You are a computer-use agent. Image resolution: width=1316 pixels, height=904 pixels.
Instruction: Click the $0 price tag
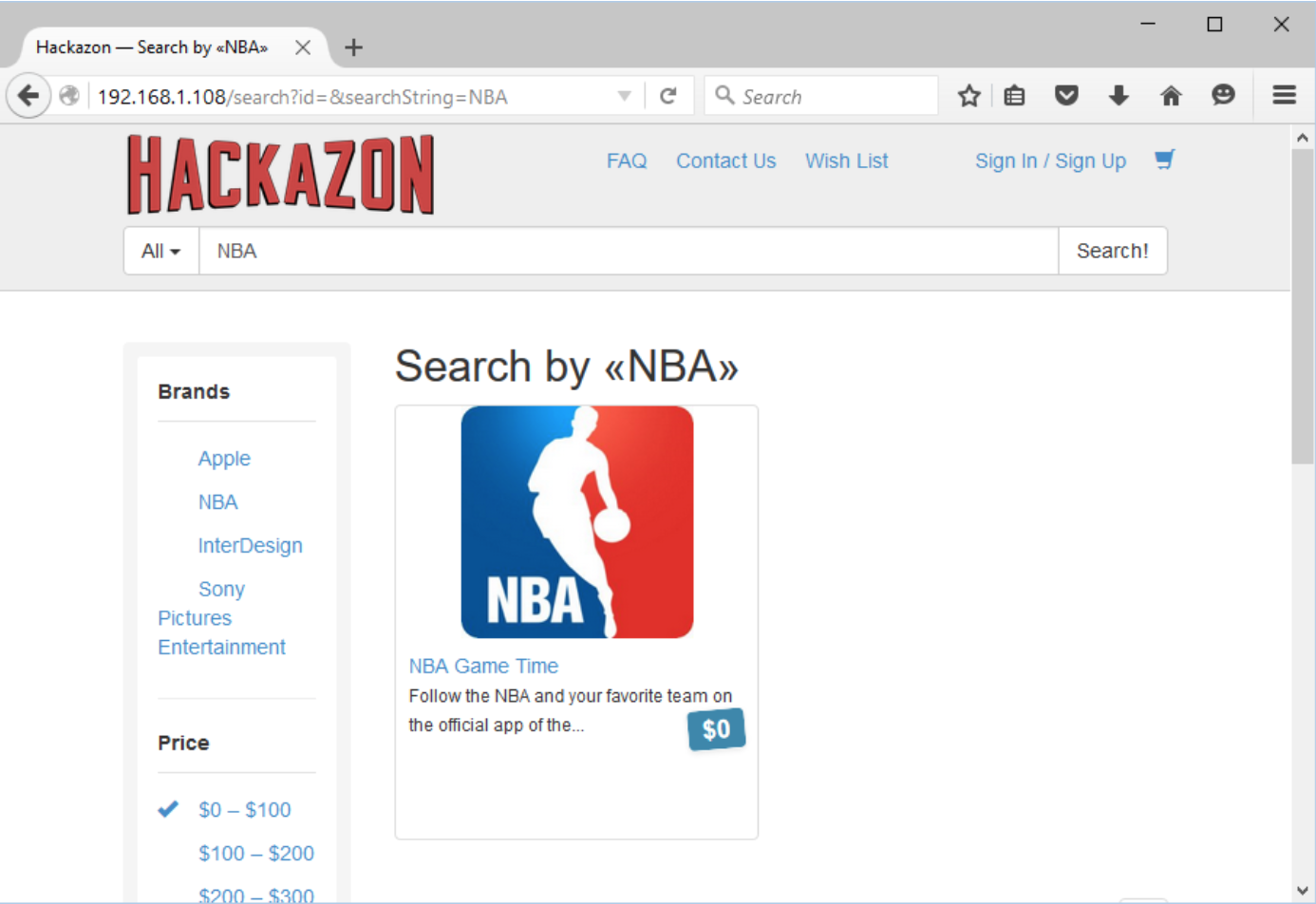[x=717, y=729]
